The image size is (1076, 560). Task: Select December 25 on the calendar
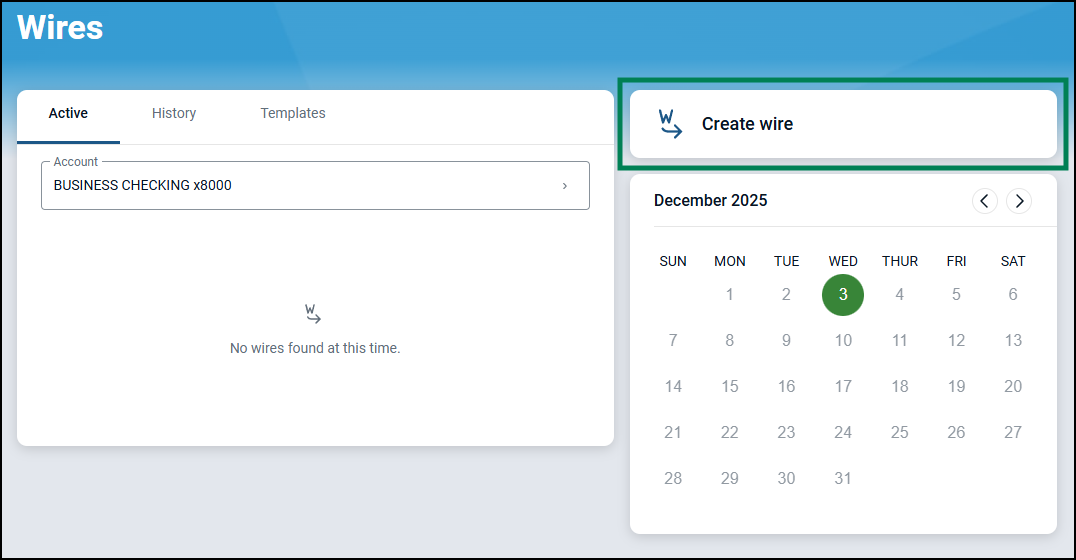900,433
